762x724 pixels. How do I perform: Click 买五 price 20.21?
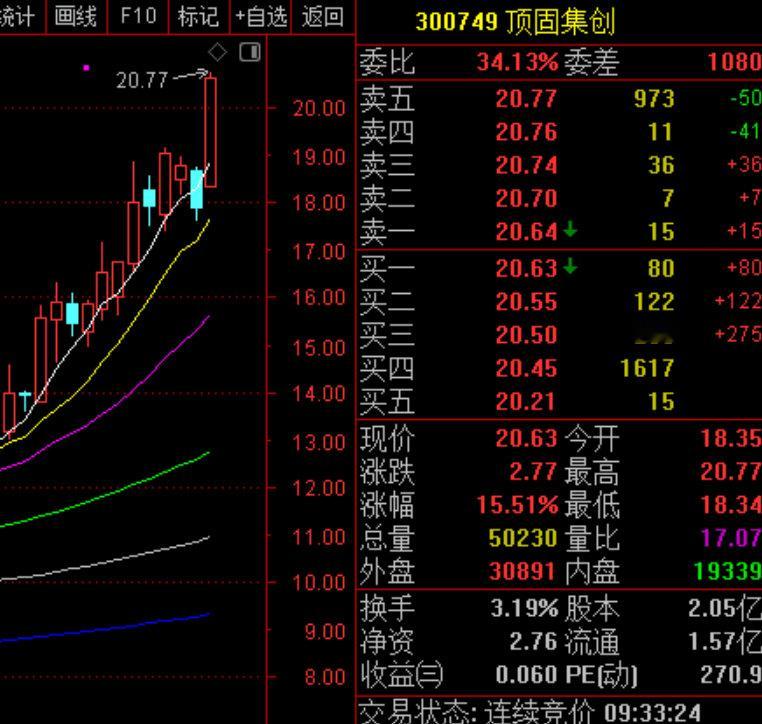click(x=526, y=401)
